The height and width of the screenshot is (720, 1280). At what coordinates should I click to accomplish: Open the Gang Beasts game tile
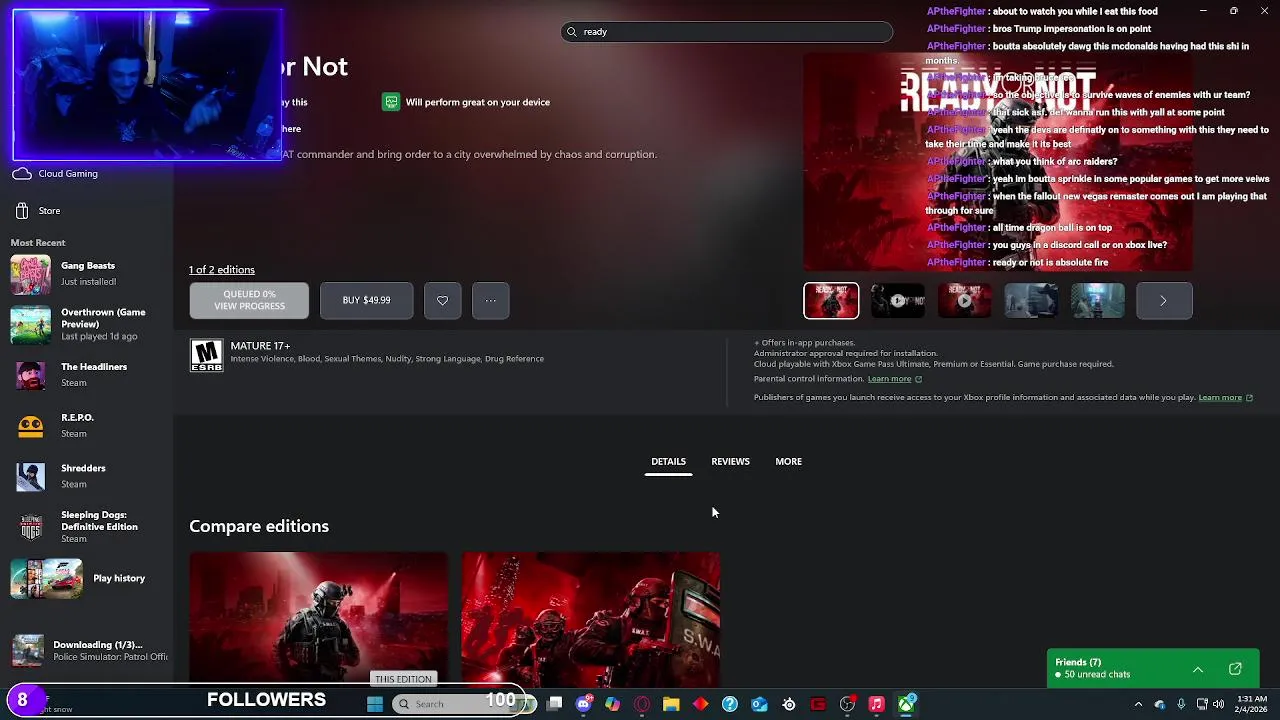click(x=88, y=274)
